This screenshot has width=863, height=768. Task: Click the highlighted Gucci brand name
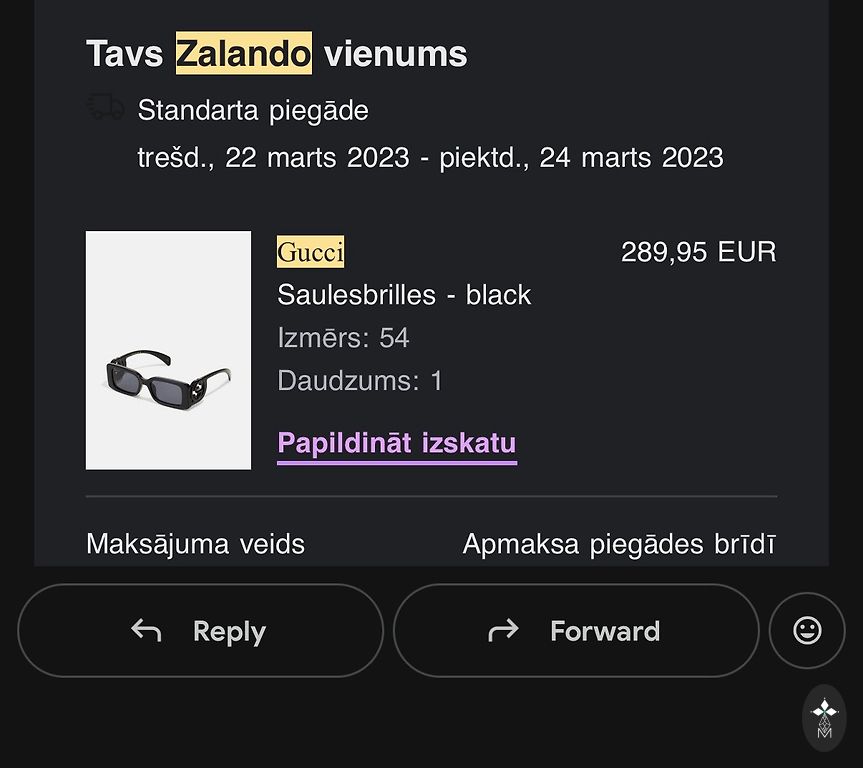pyautogui.click(x=310, y=252)
